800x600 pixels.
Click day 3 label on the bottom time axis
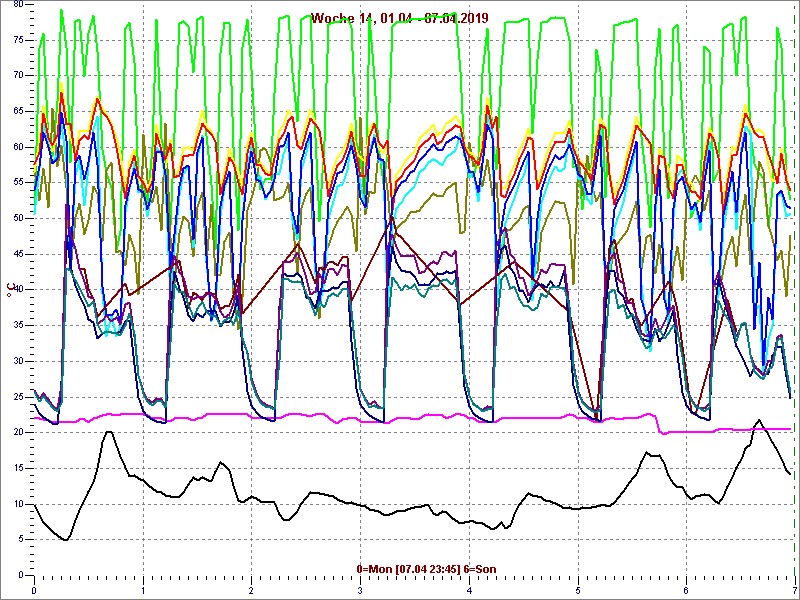click(x=360, y=591)
